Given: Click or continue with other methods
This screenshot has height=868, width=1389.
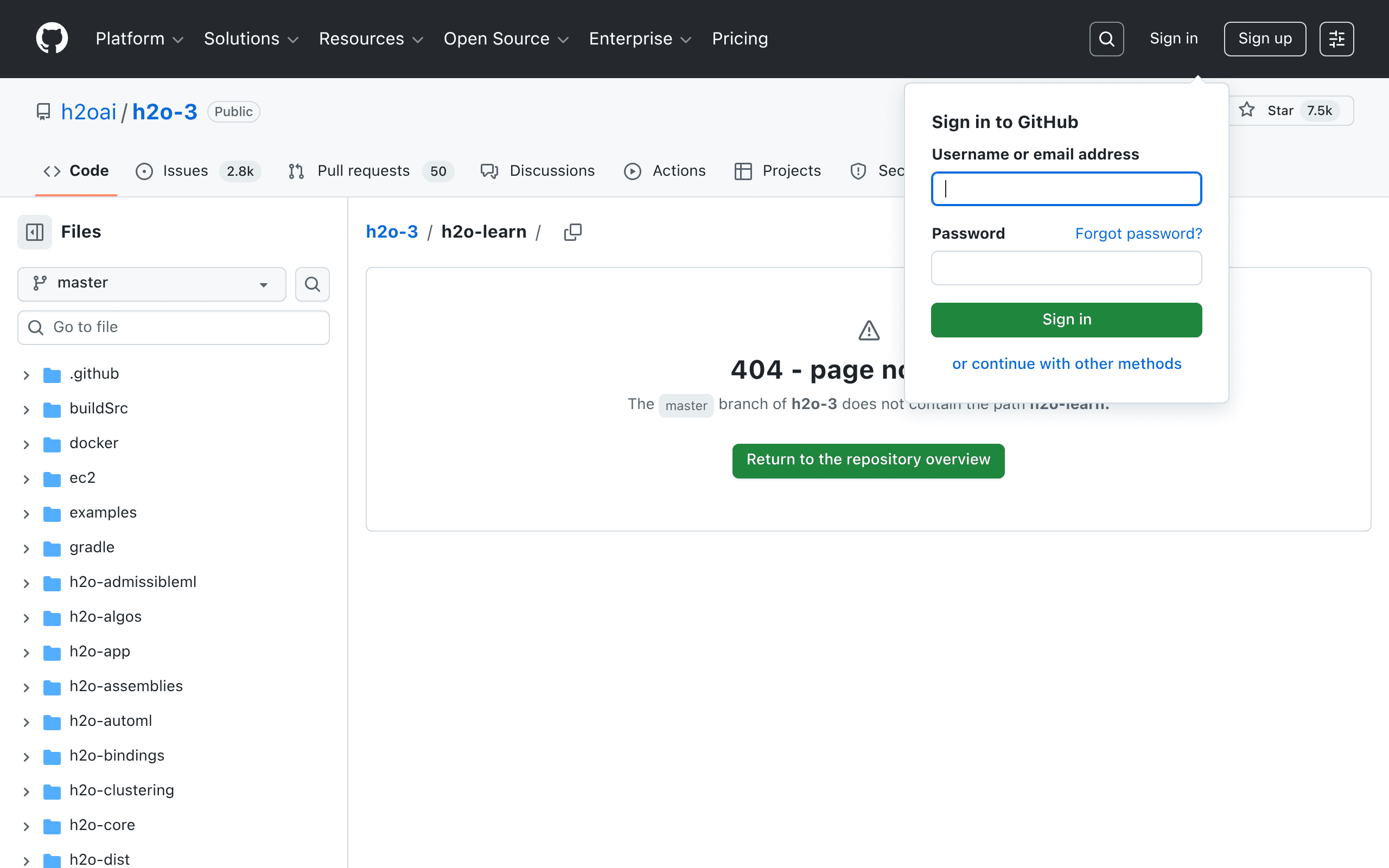Looking at the screenshot, I should click(1066, 364).
